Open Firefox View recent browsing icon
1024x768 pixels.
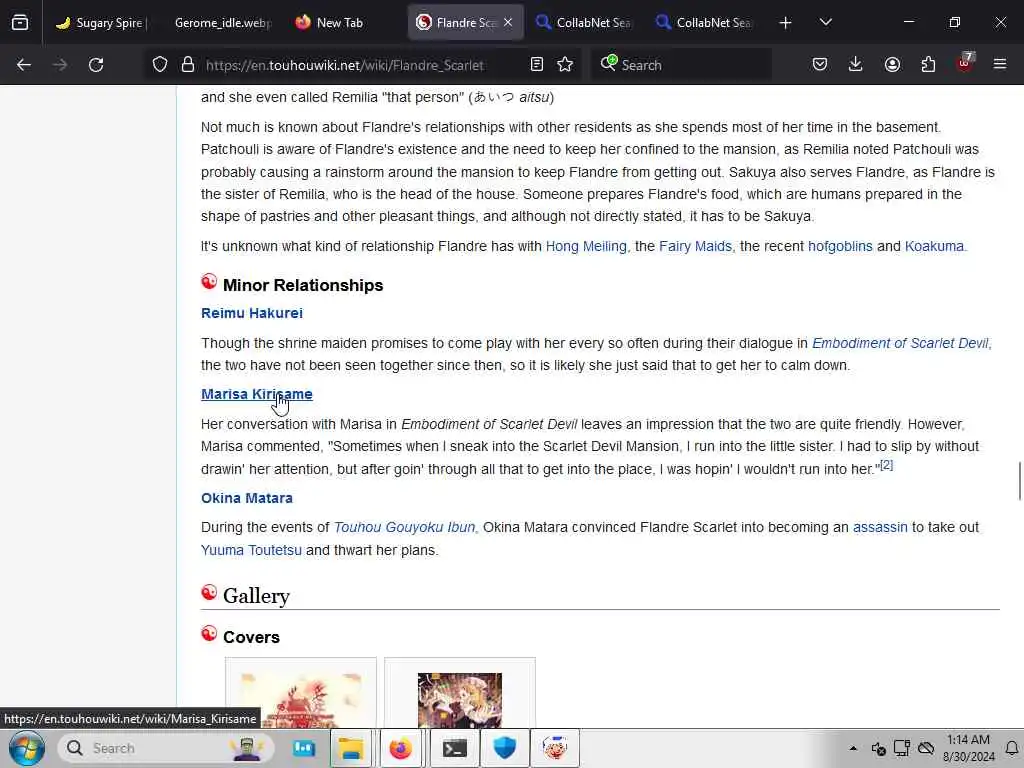pos(20,23)
